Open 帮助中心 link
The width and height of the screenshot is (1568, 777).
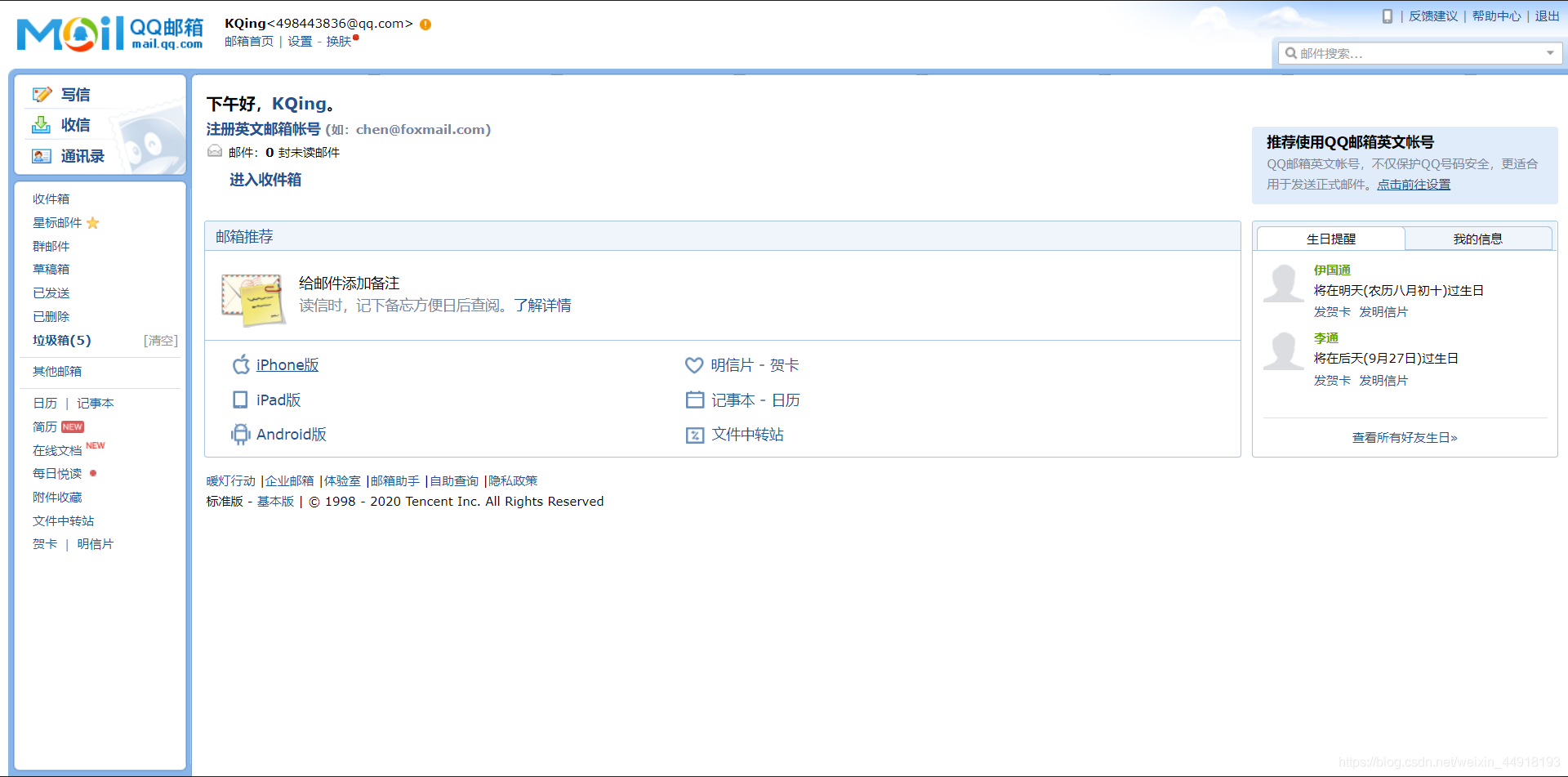tap(1496, 16)
